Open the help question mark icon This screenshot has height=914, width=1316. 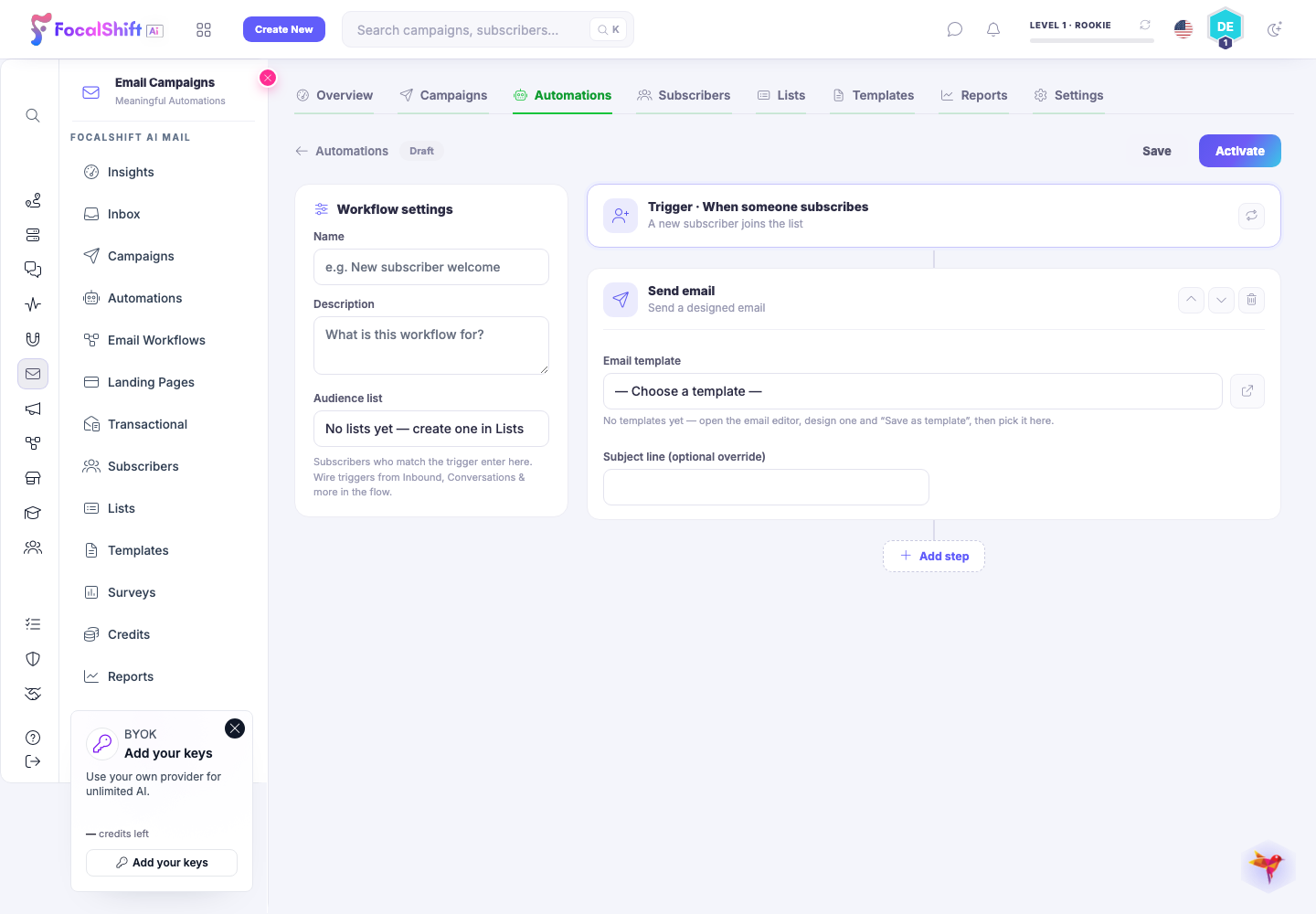pos(33,738)
